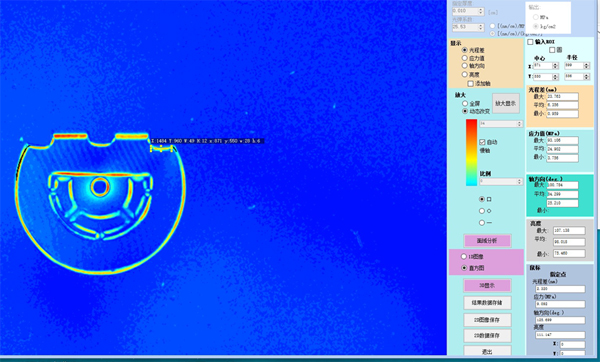Image resolution: width=600 pixels, height=362 pixels.
Task: Click the 轴方向 平均 value field
Action: 562,194
